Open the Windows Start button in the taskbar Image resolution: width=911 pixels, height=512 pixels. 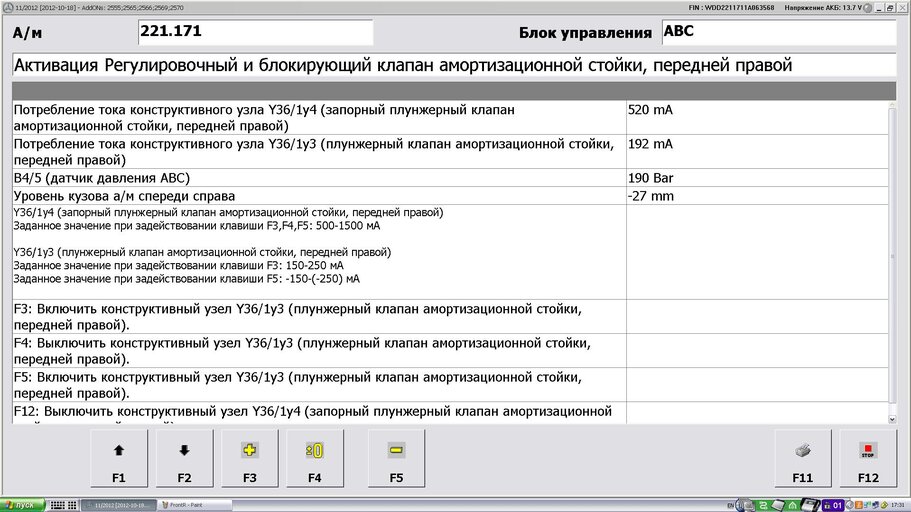point(21,505)
